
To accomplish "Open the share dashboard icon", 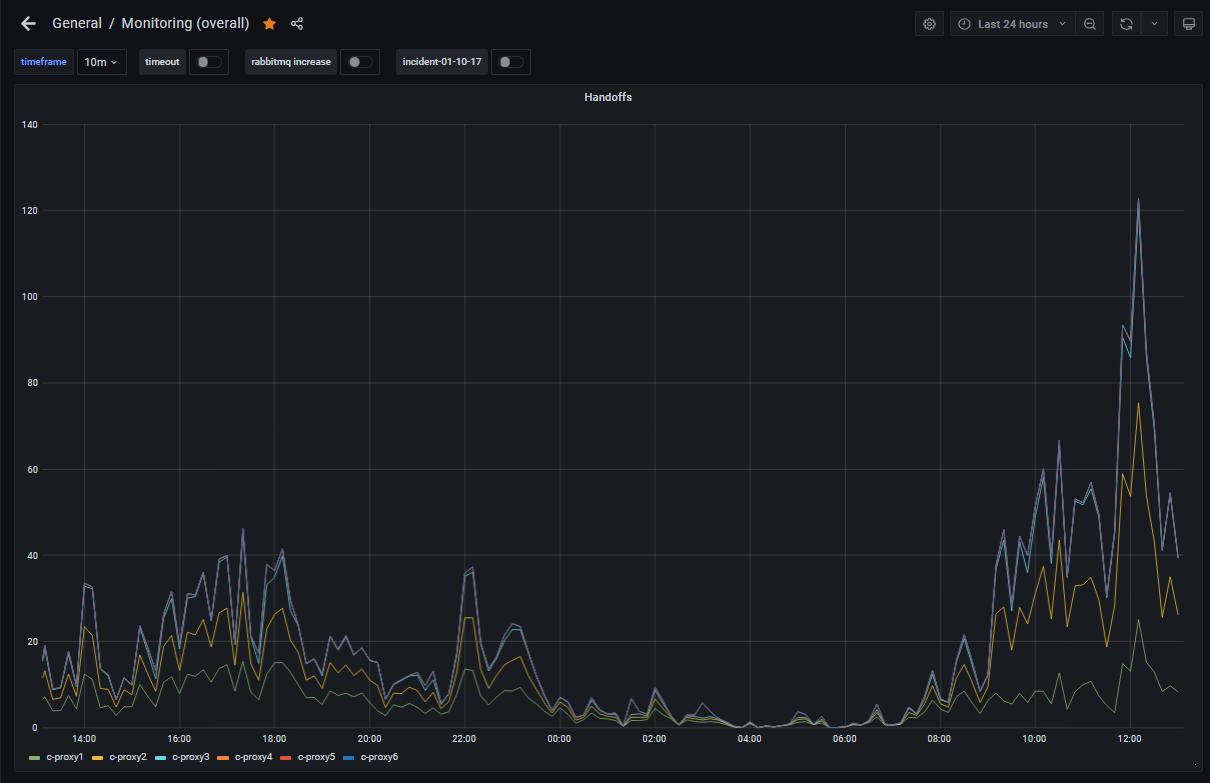I will tap(297, 24).
